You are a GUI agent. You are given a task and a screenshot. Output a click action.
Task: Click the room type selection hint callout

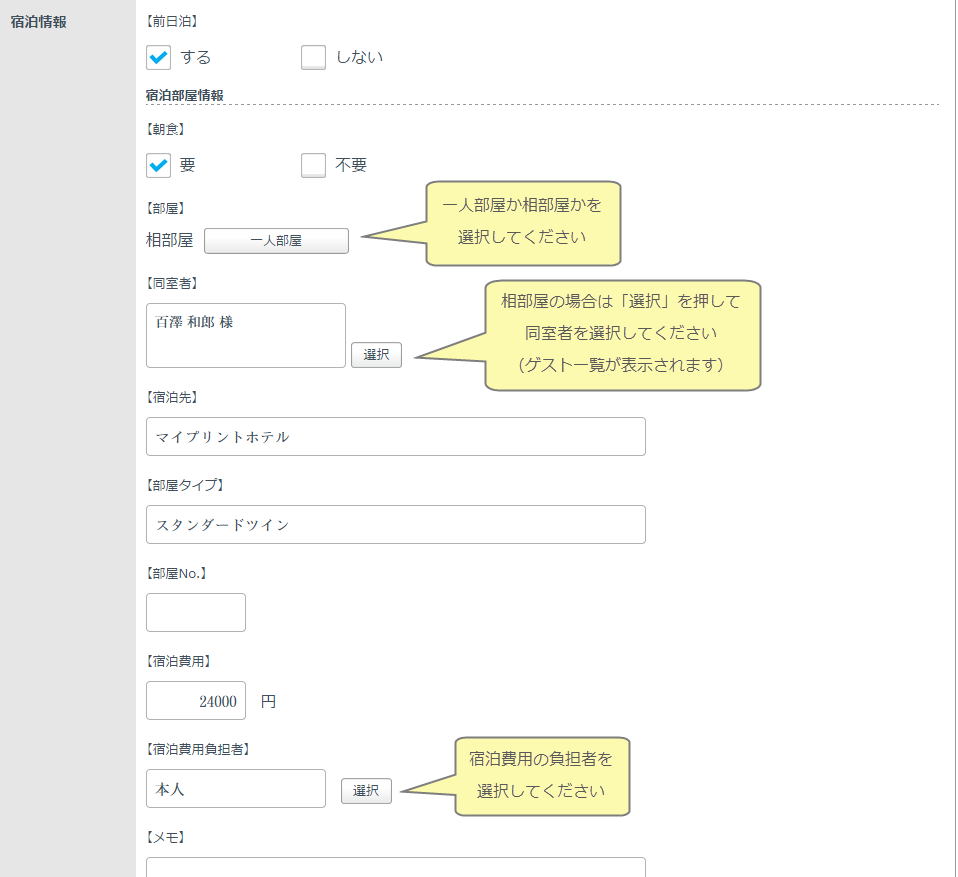point(523,222)
